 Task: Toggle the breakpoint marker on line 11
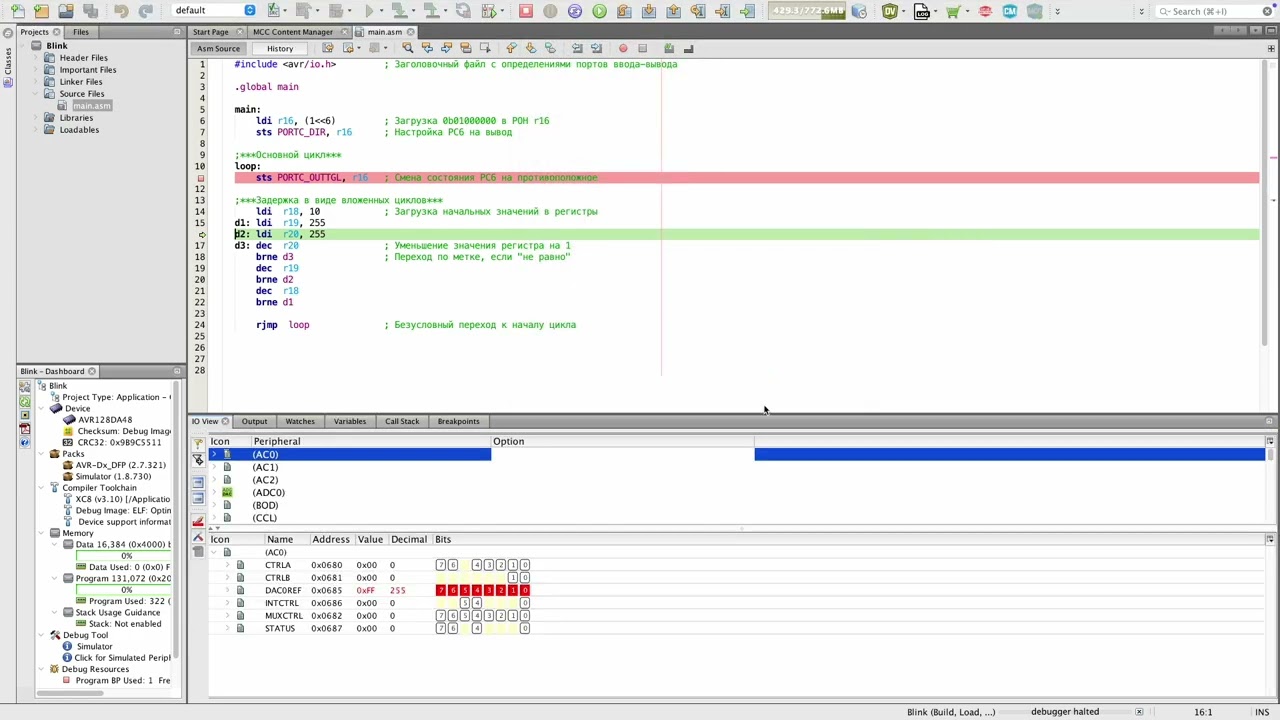pyautogui.click(x=201, y=178)
